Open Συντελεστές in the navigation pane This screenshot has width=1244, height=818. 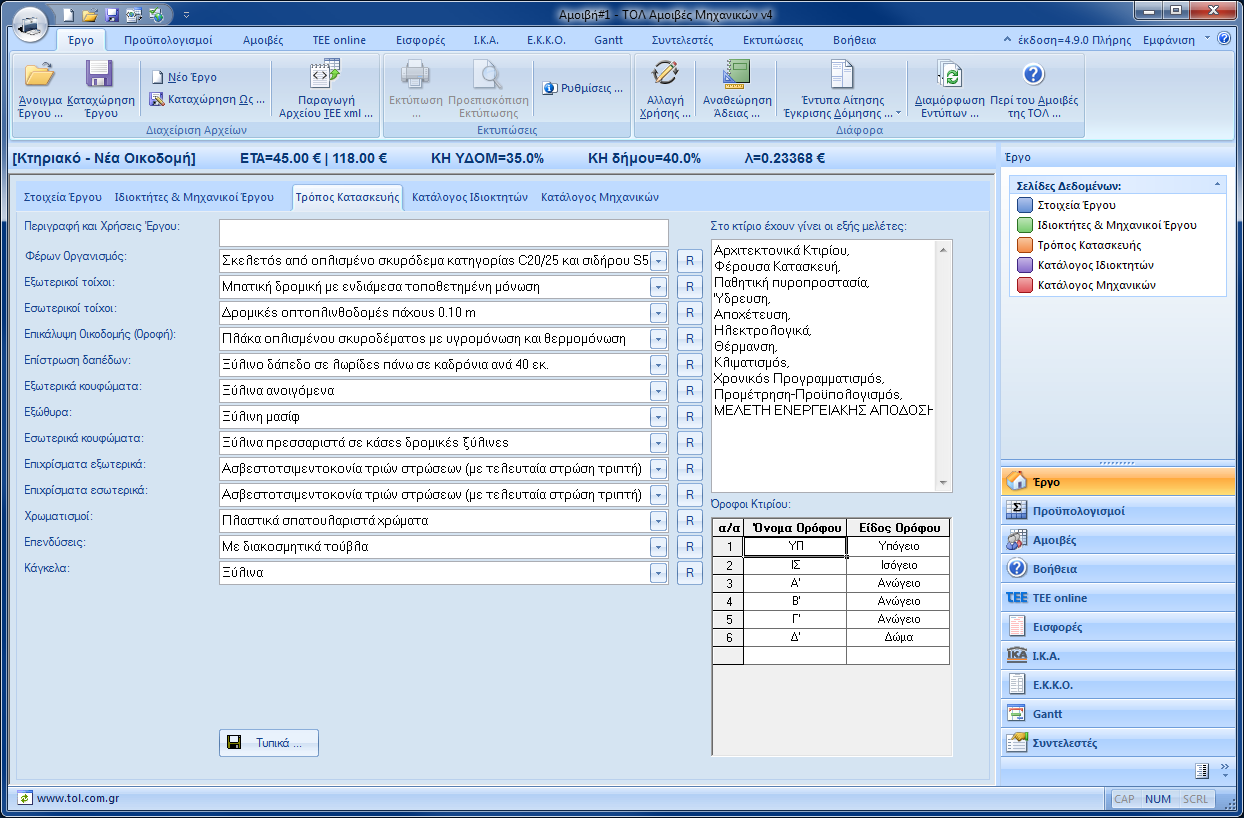(x=1118, y=743)
